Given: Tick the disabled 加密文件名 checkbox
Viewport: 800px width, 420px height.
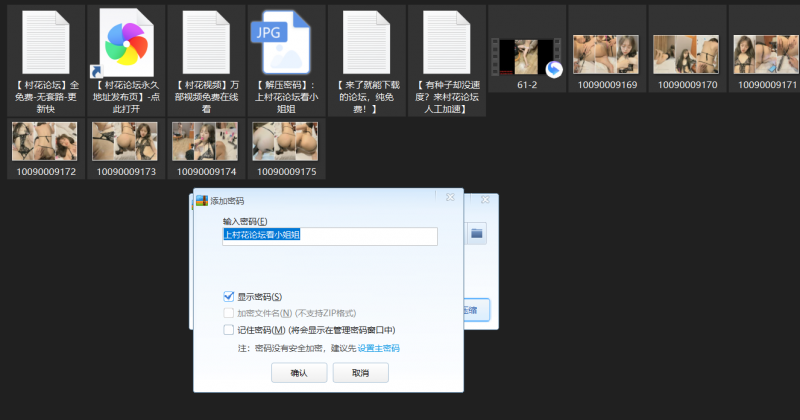Looking at the screenshot, I should (229, 313).
